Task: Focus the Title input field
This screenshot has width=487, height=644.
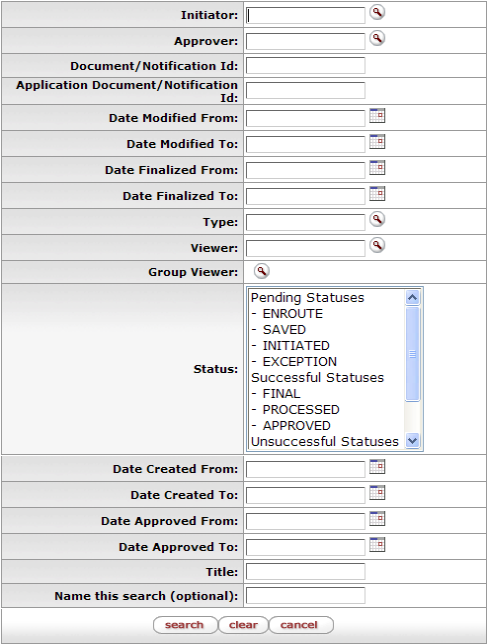Action: pos(306,571)
